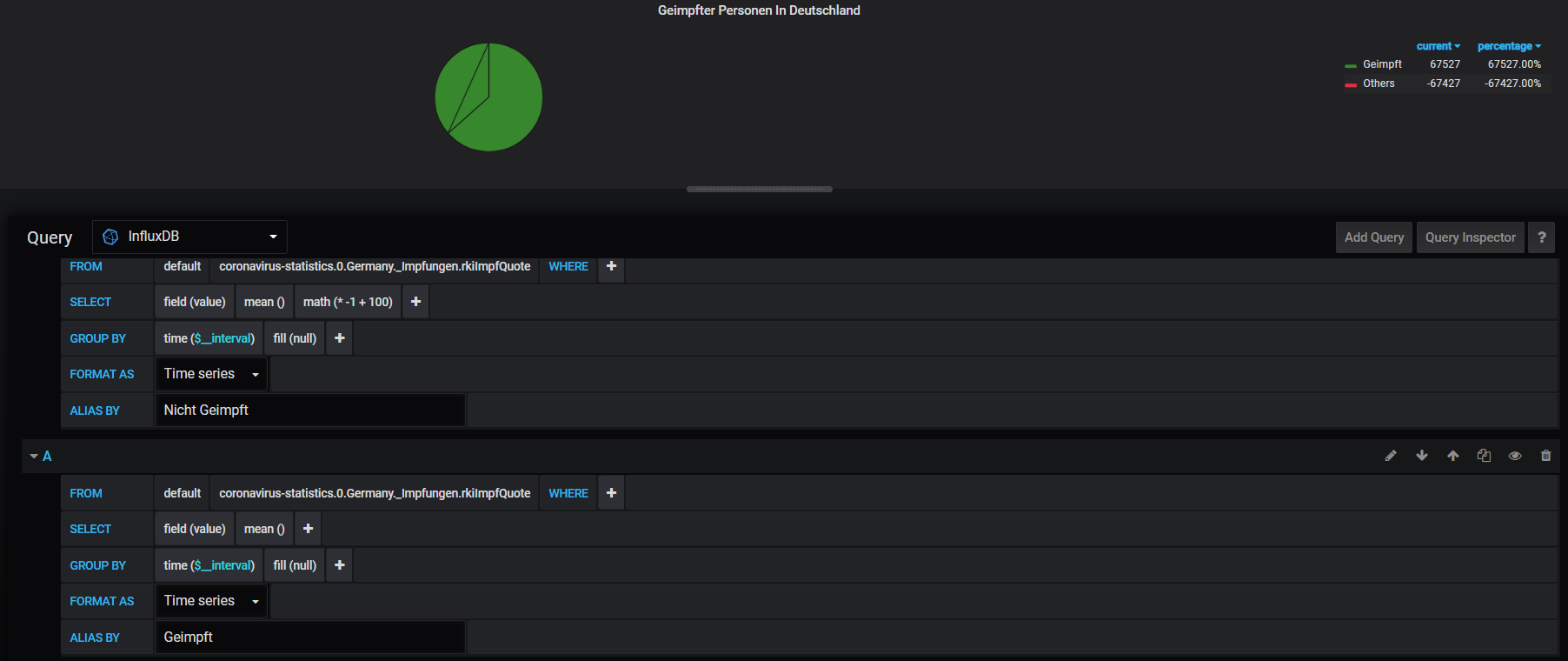Collapse query A using its caret
The height and width of the screenshot is (661, 1568).
(34, 456)
